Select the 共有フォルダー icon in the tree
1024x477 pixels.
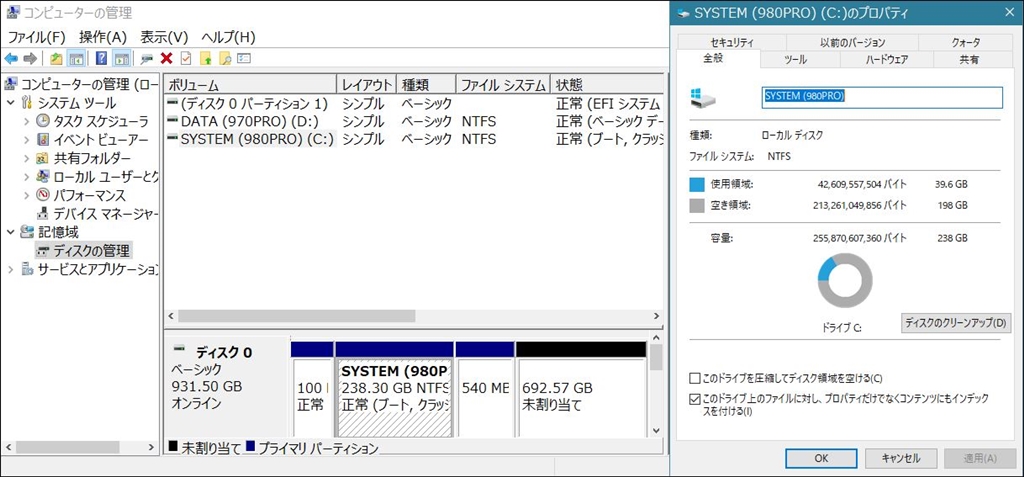(42, 158)
